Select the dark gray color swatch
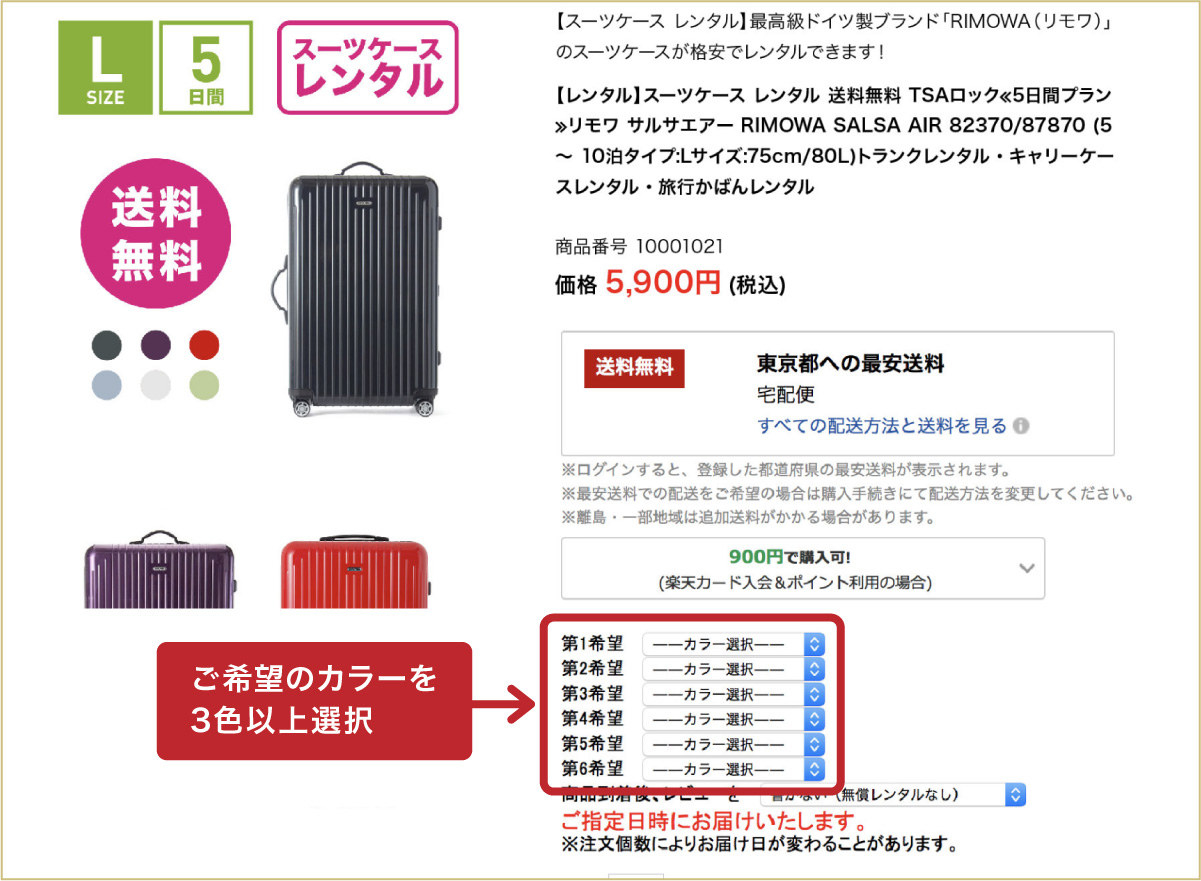The width and height of the screenshot is (1201, 881). [105, 345]
